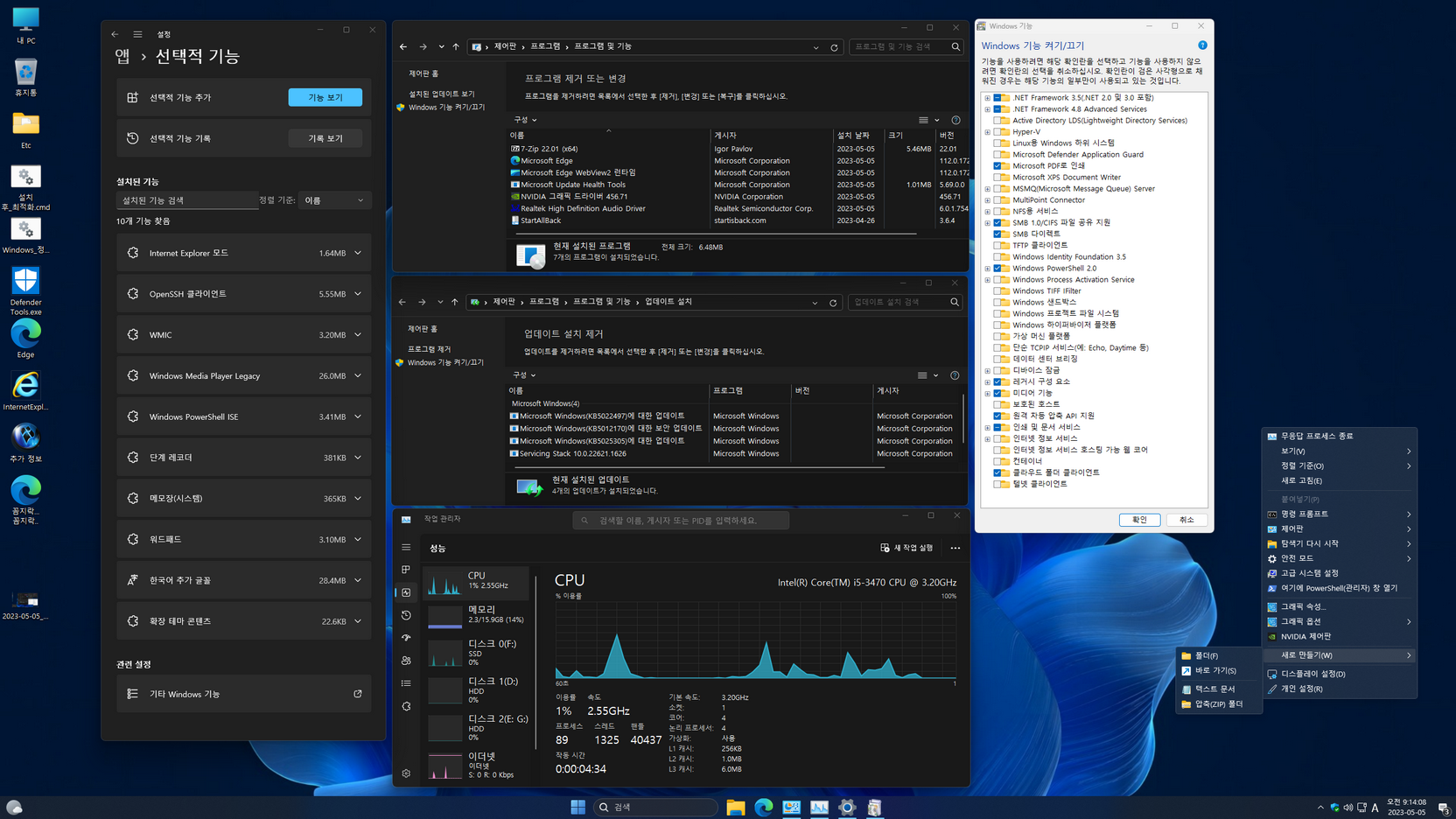This screenshot has width=1456, height=819.
Task: Toggle Windows 샌드박스 checkbox
Action: pyautogui.click(x=997, y=302)
